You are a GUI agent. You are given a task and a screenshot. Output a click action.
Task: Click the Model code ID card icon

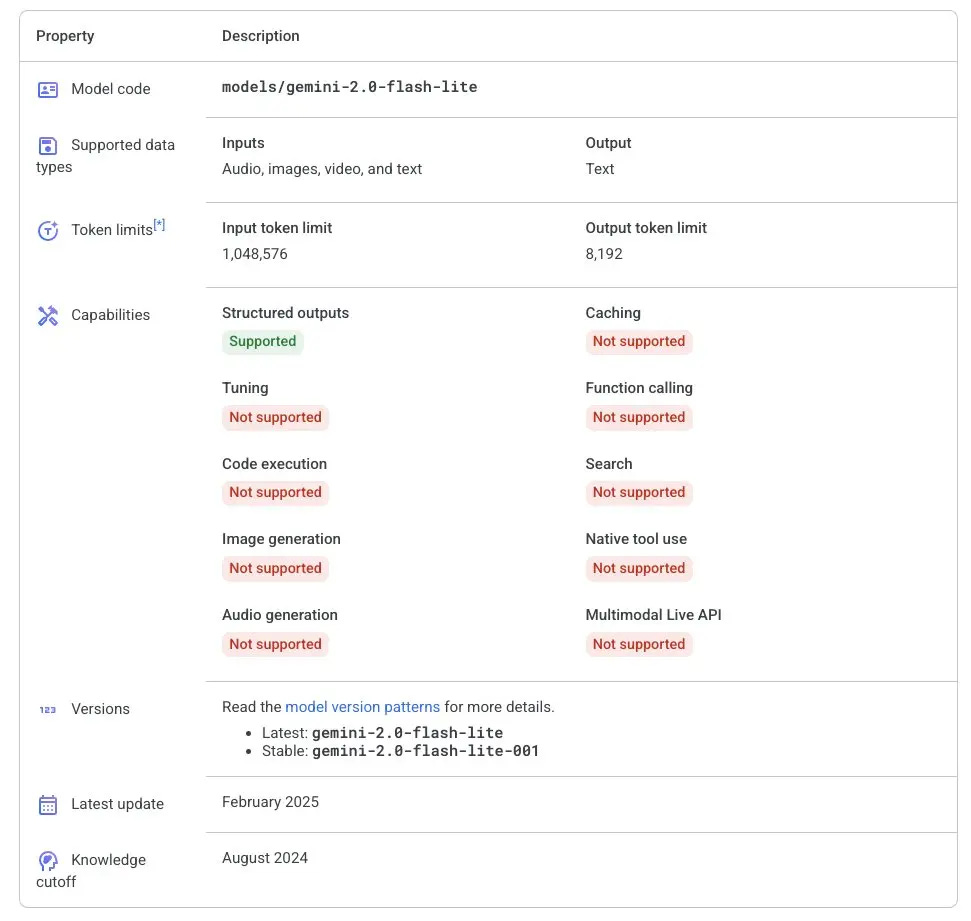(x=48, y=90)
